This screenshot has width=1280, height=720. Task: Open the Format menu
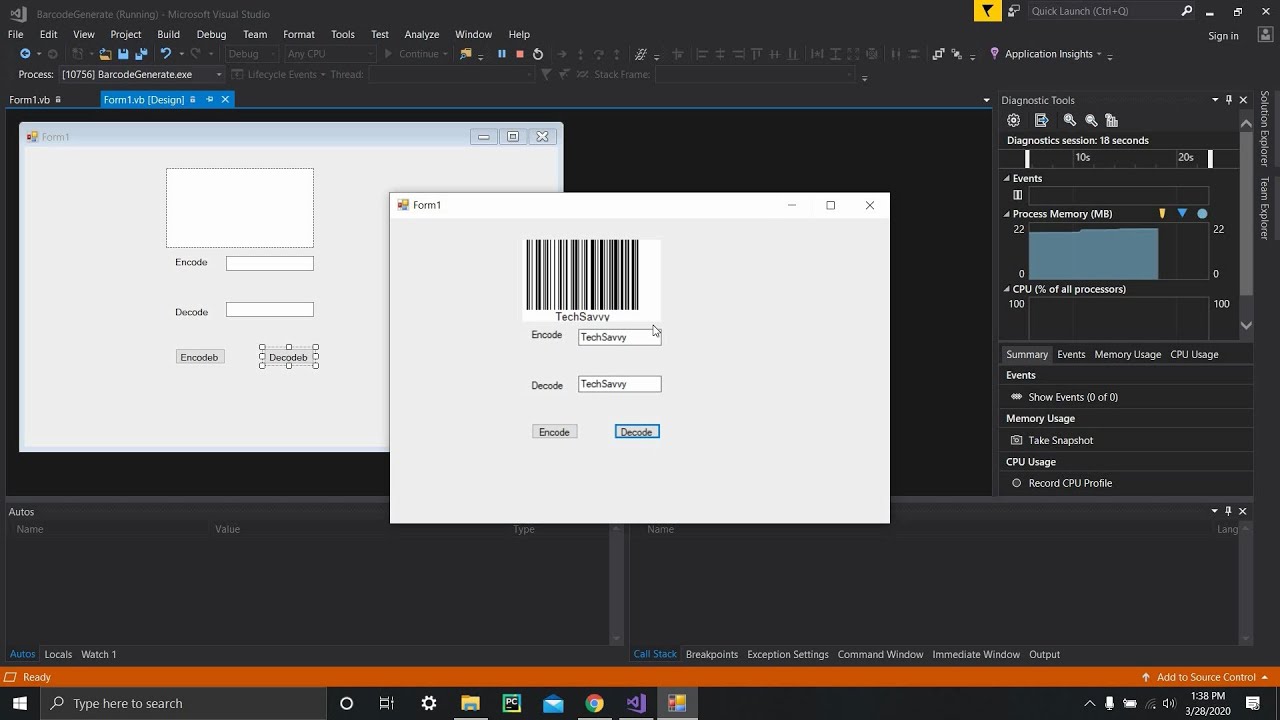[x=298, y=34]
